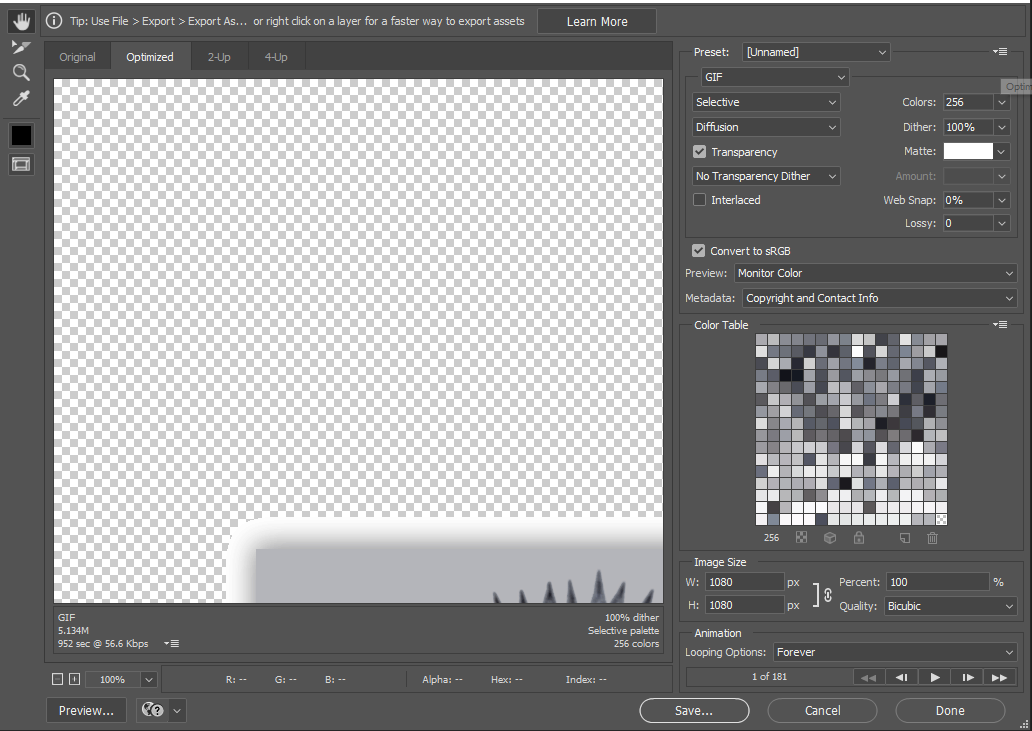Select the Zoom tool
Screen dimensions: 1032x731
[x=21, y=71]
